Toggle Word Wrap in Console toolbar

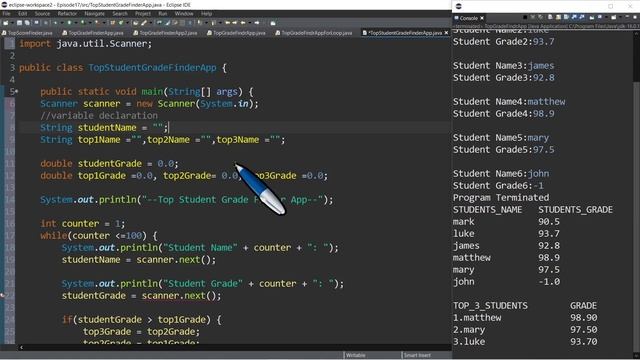[x=566, y=18]
